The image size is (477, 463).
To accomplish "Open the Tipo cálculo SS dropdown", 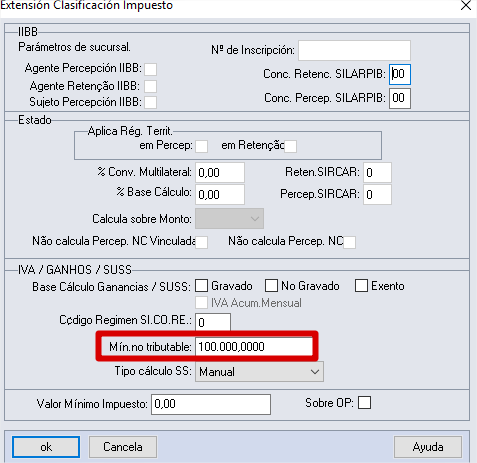I will click(259, 372).
